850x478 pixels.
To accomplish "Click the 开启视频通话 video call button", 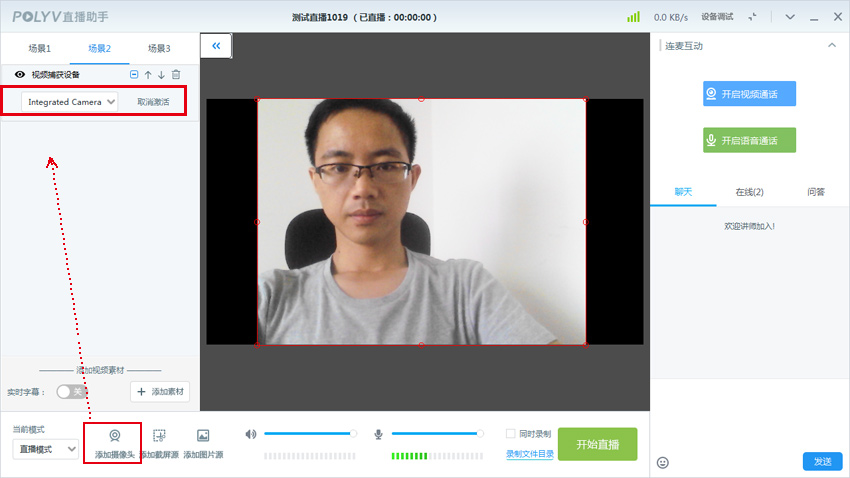I will [x=749, y=94].
